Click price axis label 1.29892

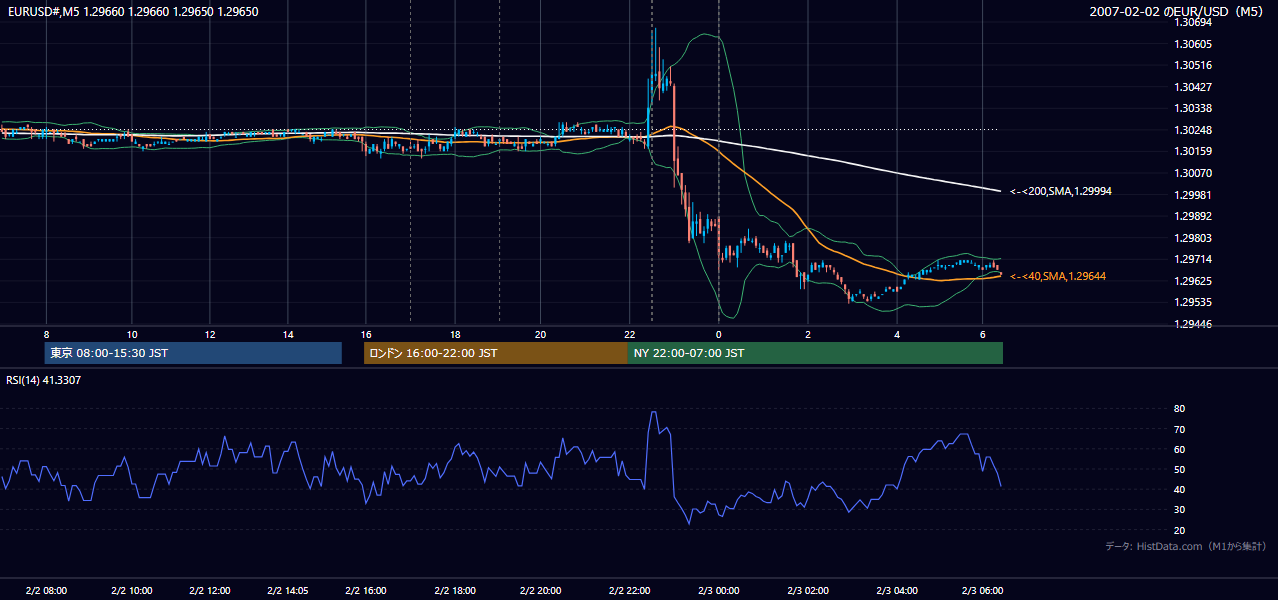pyautogui.click(x=1195, y=216)
